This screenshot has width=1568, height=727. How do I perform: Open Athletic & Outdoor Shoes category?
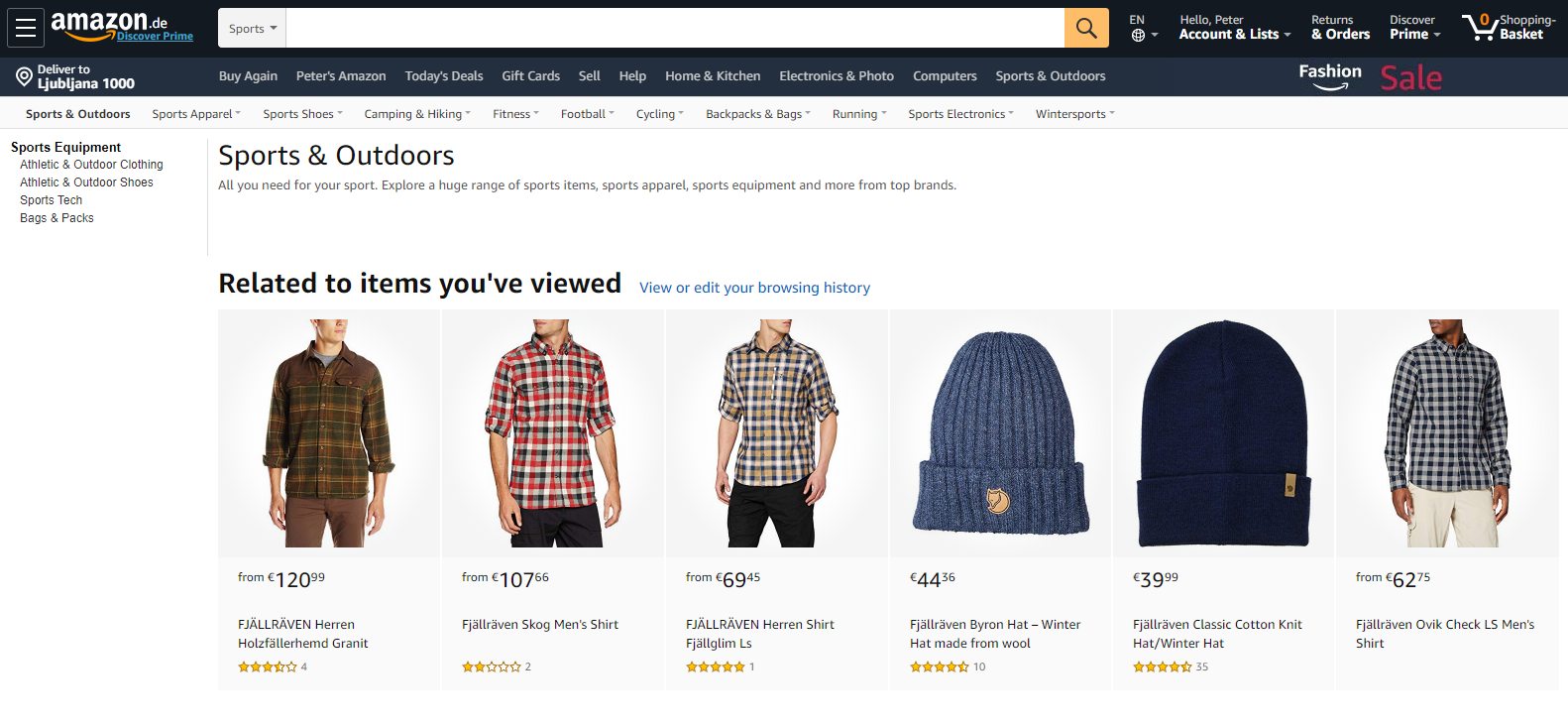click(86, 182)
